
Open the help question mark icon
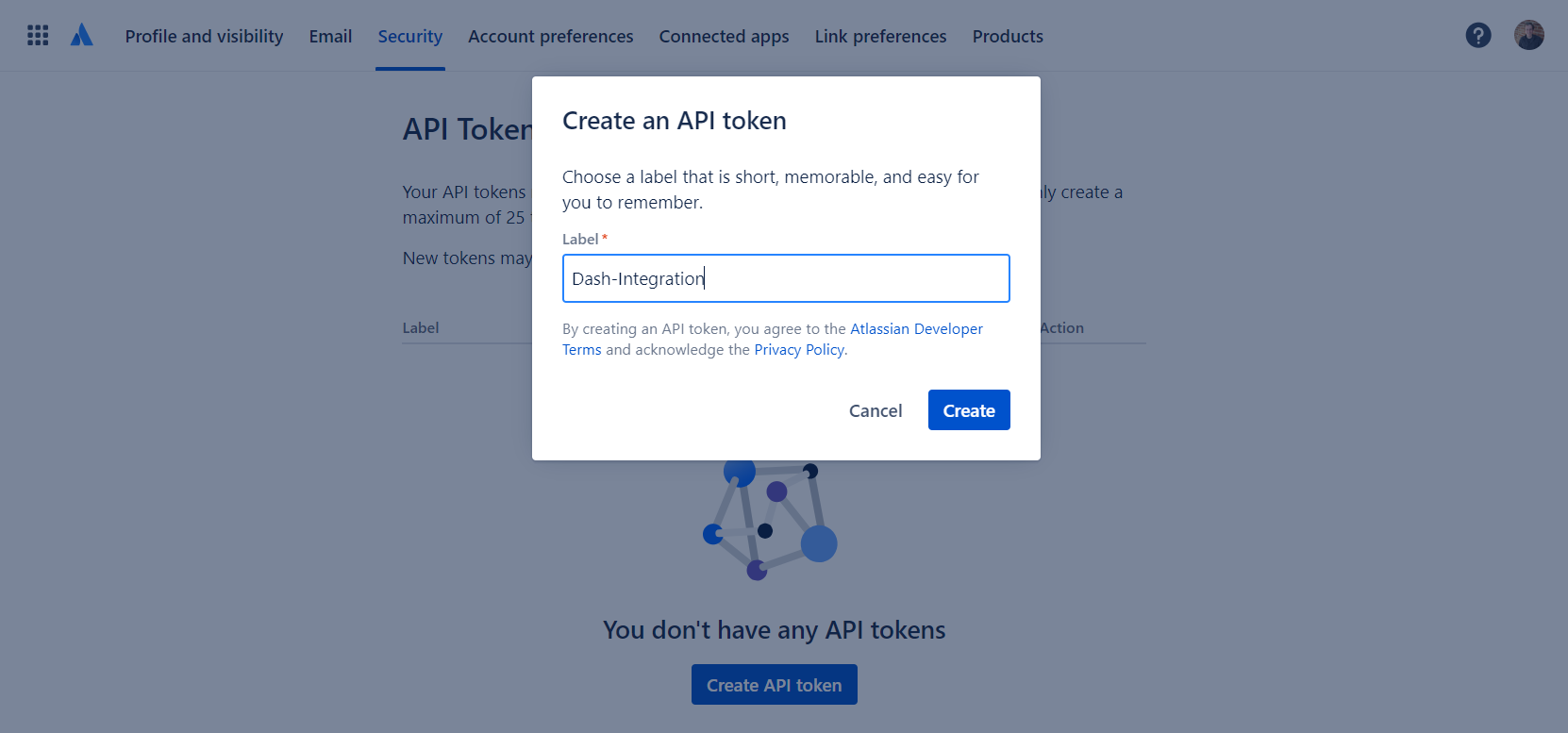pos(1478,36)
